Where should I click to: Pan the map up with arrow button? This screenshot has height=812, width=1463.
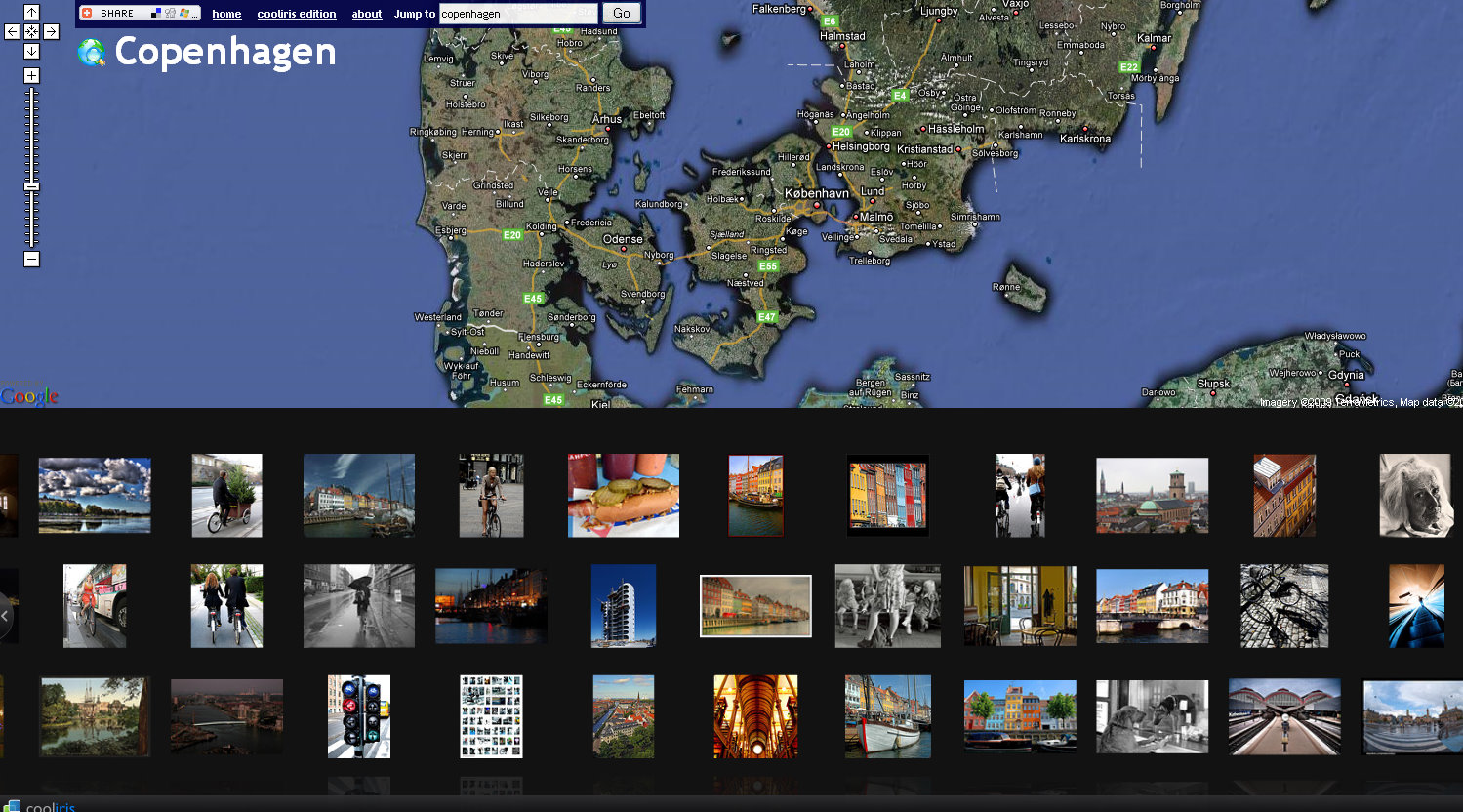(31, 13)
